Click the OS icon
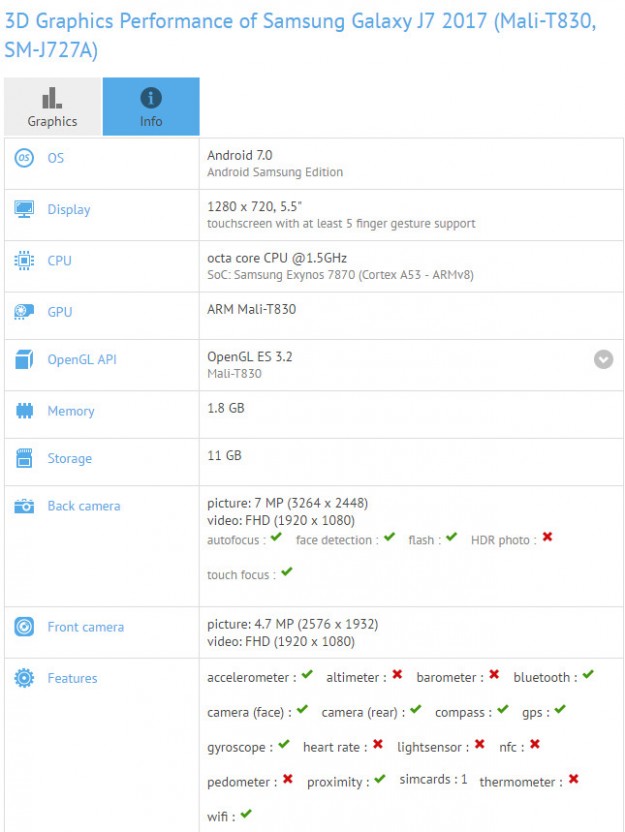The image size is (625, 832). pos(24,158)
